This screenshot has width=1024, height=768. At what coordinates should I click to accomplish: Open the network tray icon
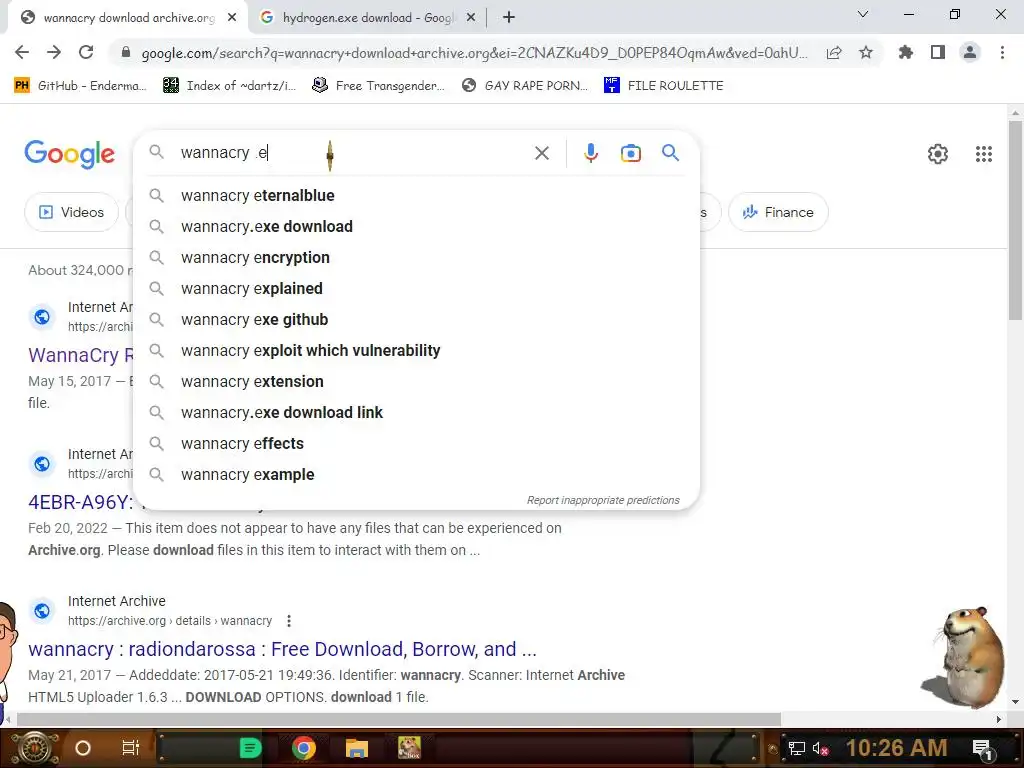[x=797, y=749]
